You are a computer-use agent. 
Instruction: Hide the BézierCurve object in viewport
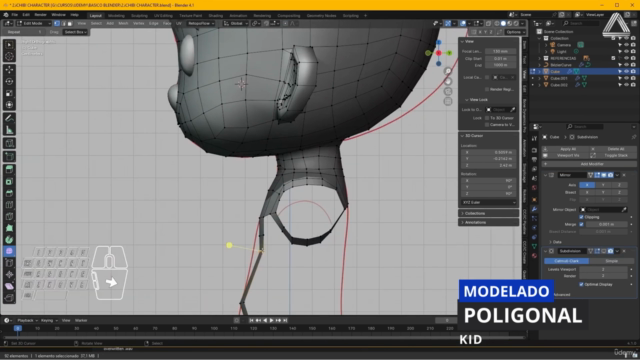(x=626, y=65)
